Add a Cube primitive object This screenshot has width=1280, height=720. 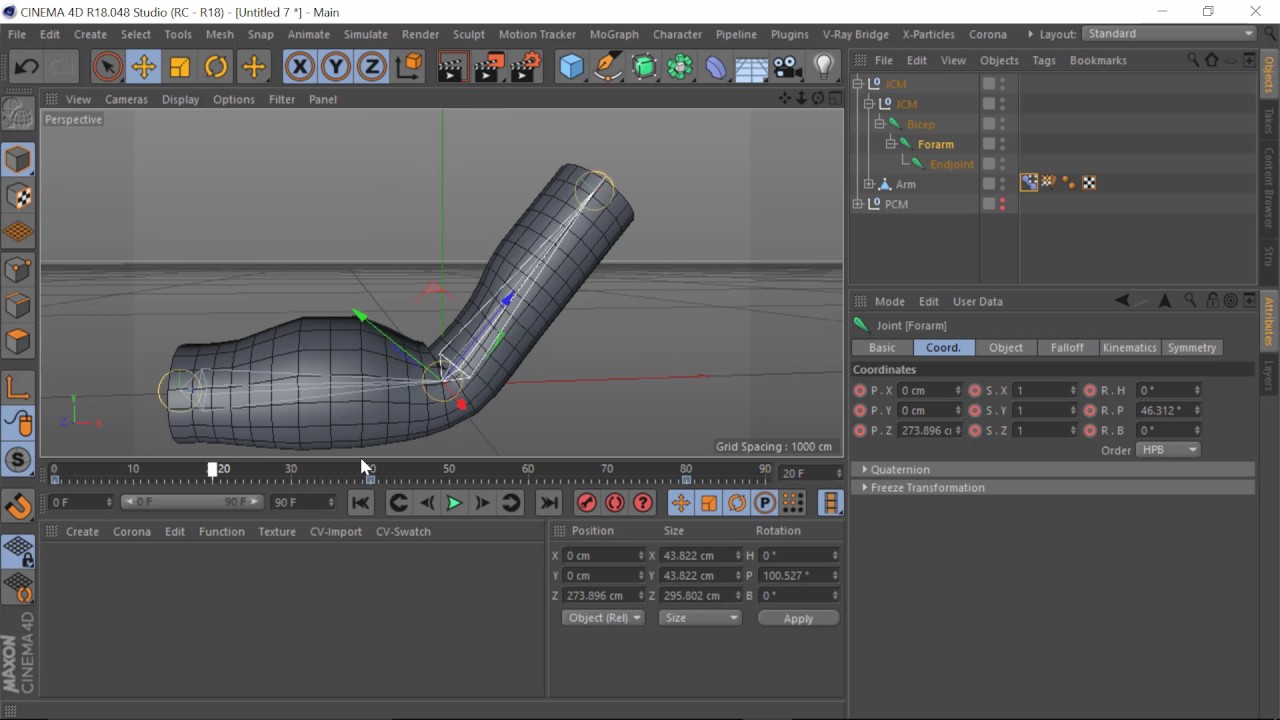571,67
